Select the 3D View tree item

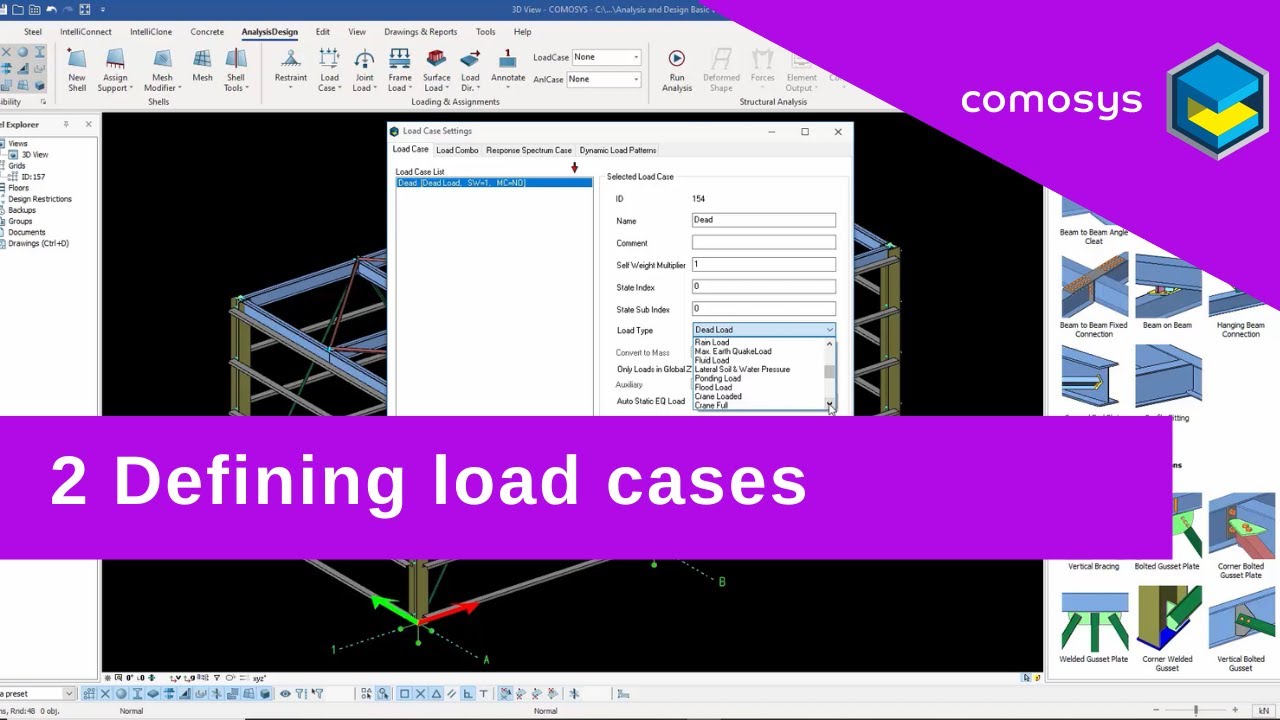click(x=35, y=155)
